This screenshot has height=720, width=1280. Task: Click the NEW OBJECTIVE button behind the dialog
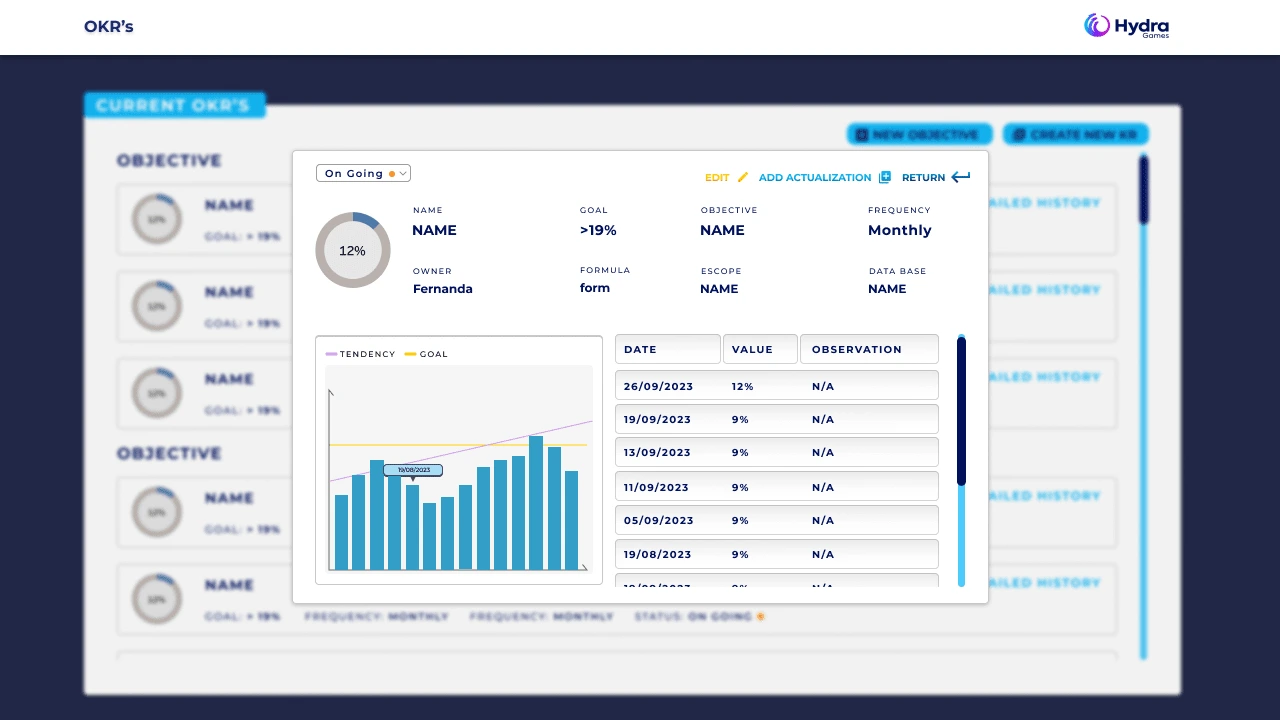pyautogui.click(x=918, y=134)
